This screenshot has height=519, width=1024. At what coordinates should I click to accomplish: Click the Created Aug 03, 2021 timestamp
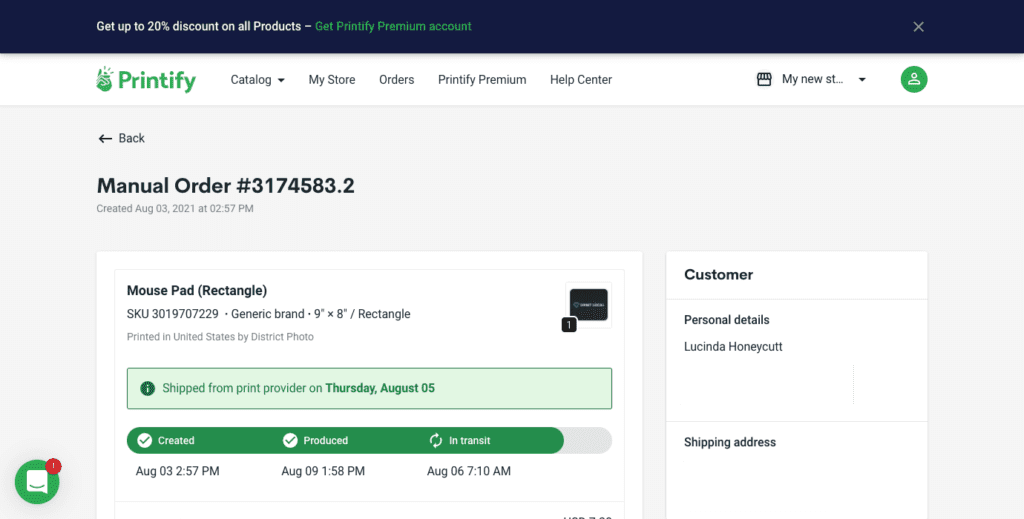[x=175, y=209]
